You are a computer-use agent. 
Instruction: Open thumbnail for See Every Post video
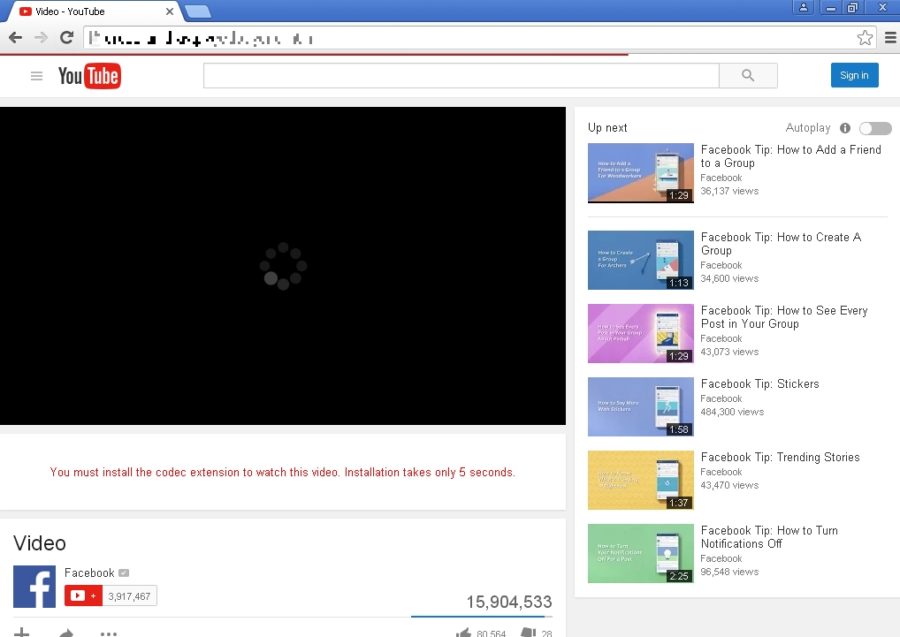point(641,333)
